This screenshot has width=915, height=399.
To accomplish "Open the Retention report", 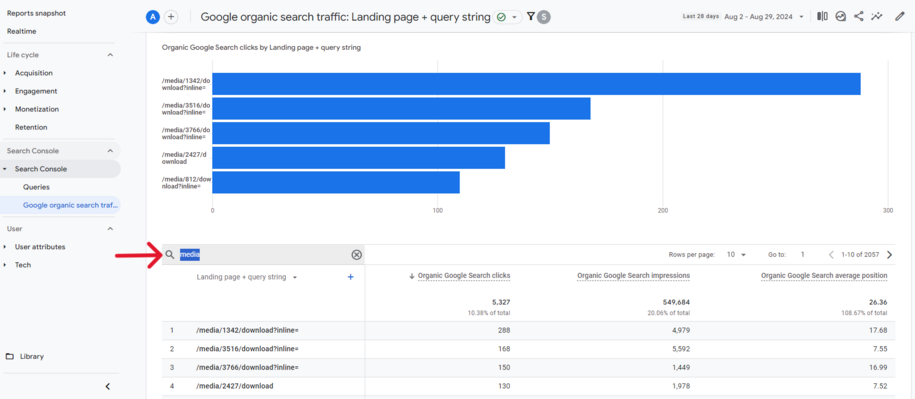I will click(x=31, y=127).
